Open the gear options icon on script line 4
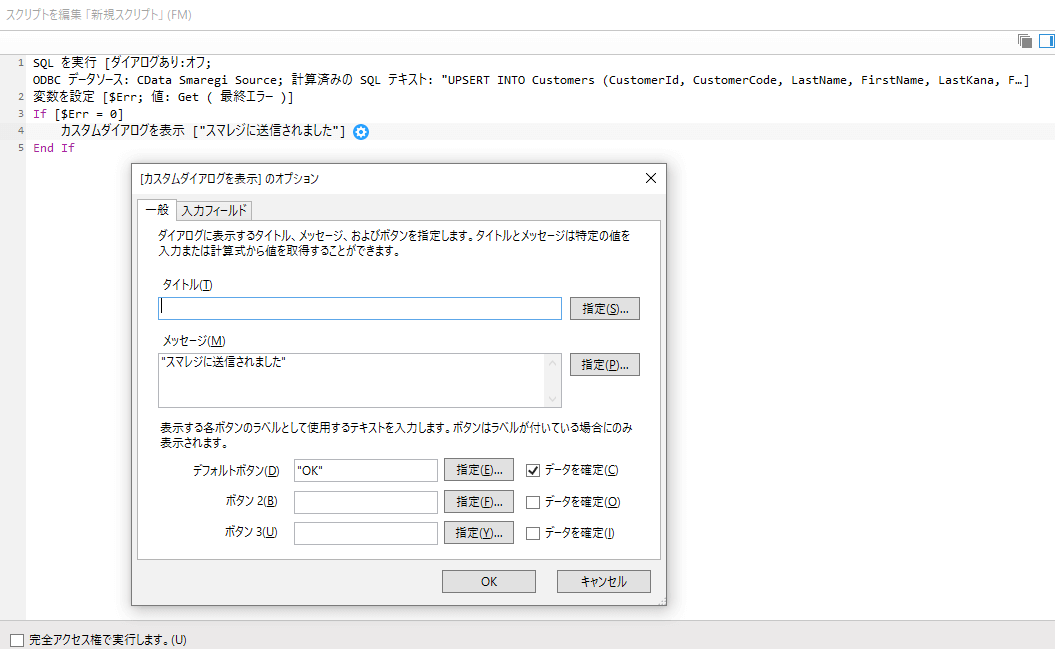Image resolution: width=1055 pixels, height=649 pixels. pyautogui.click(x=361, y=132)
